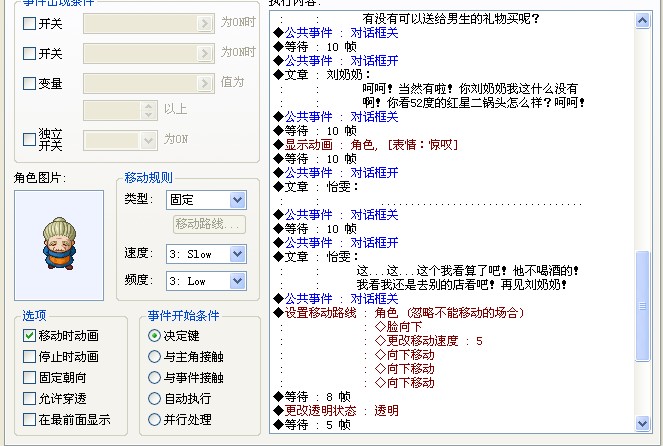The image size is (663, 446).
Task: Uncheck 移动时动画 option
Action: (29, 336)
